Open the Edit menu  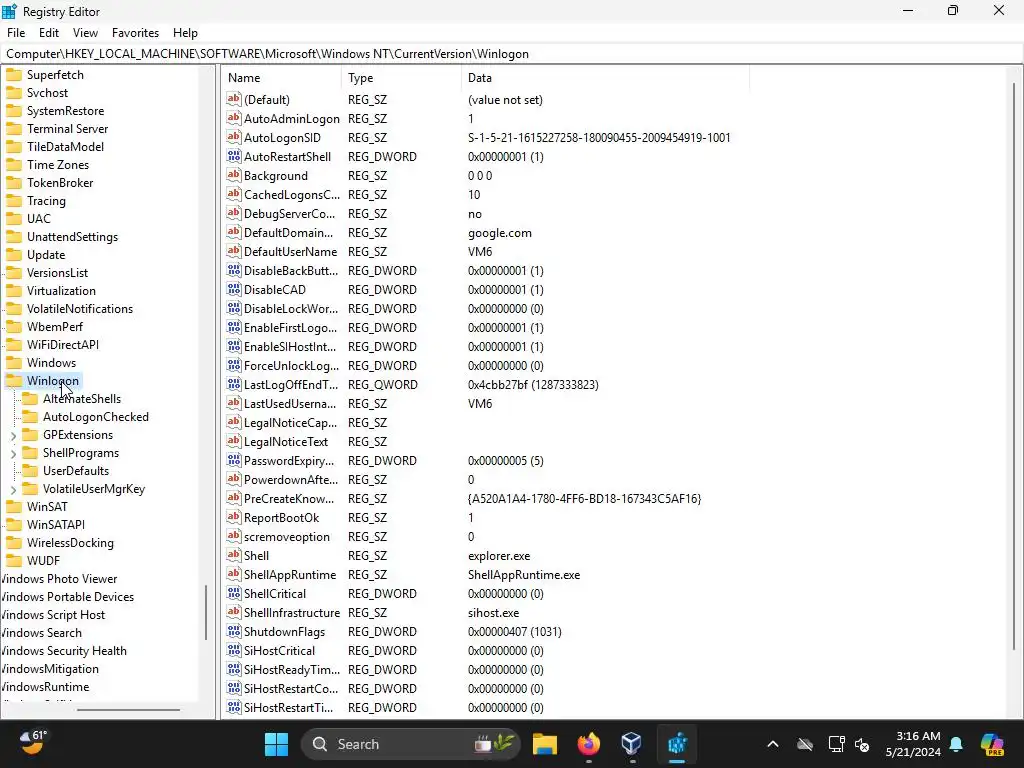49,33
